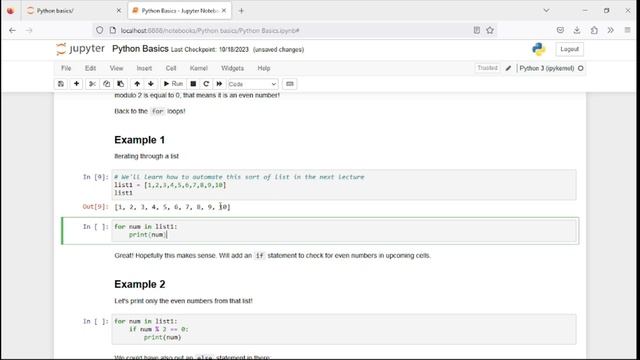
Task: Click the Python logo icon
Action: 539,49
